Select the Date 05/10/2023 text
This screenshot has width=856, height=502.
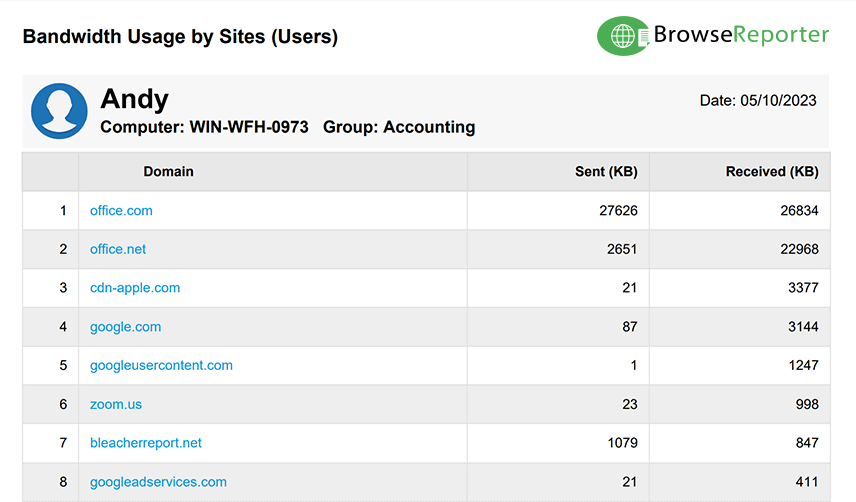click(x=758, y=100)
